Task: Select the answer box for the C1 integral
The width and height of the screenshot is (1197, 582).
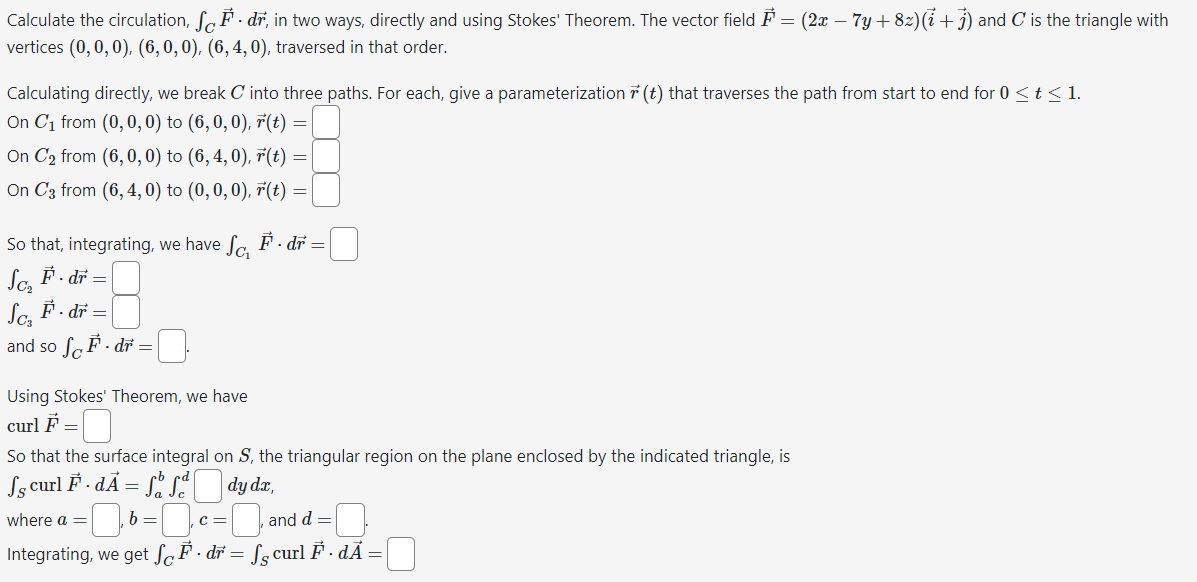Action: (x=343, y=243)
